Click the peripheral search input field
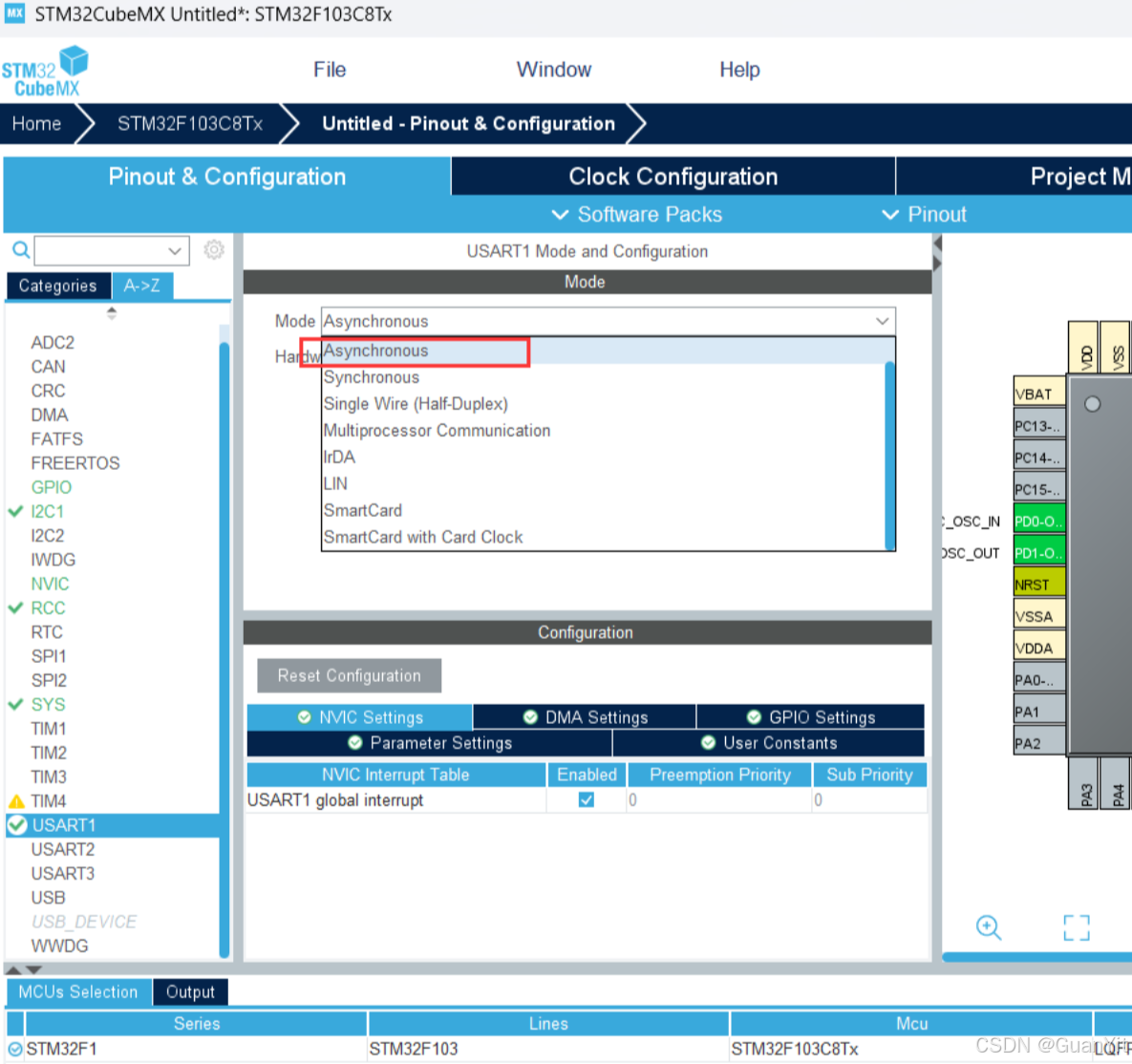 (x=102, y=250)
